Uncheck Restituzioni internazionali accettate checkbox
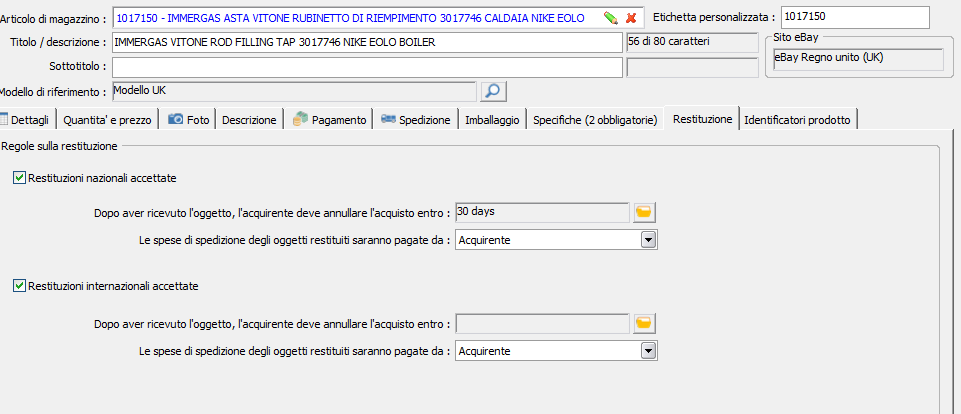Screen dimensions: 961x414 tap(20, 286)
